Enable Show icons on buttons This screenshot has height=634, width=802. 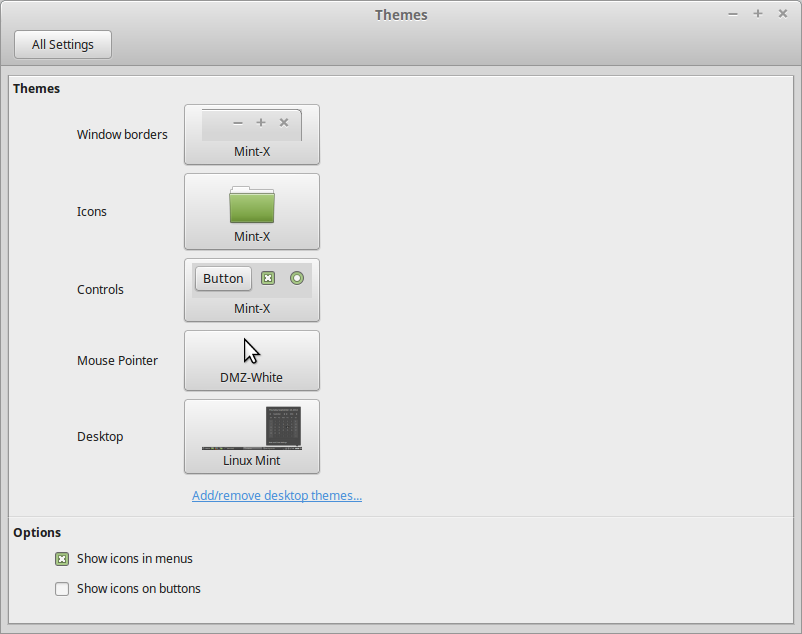coord(62,589)
